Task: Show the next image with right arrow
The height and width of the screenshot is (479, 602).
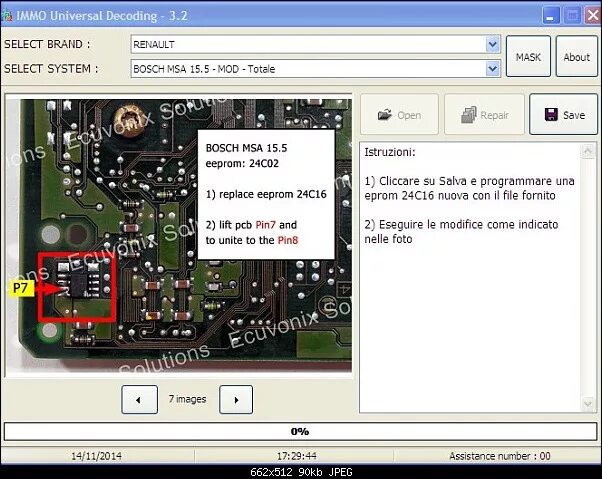Action: coord(236,400)
